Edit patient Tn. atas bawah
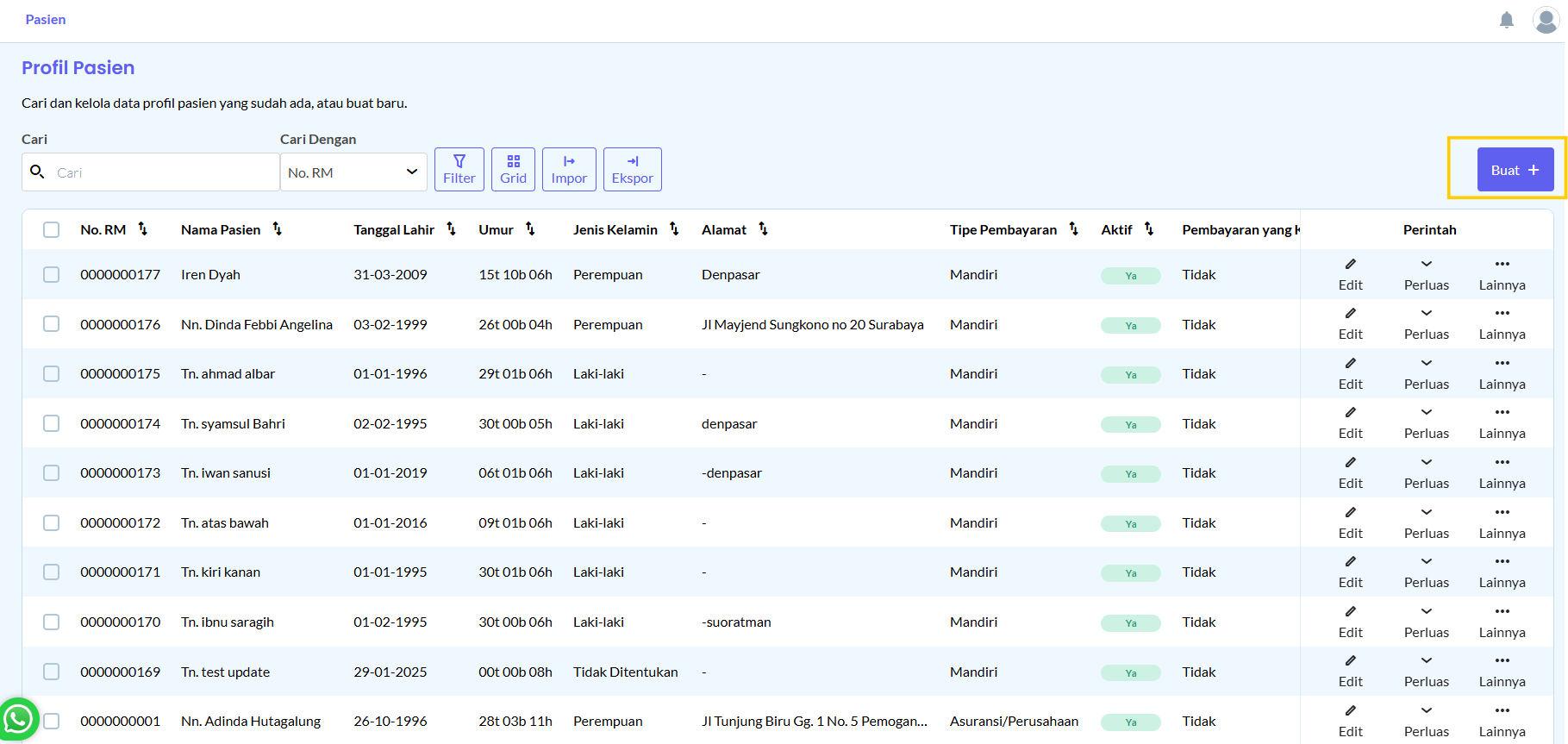The width and height of the screenshot is (1568, 744). 1351,523
